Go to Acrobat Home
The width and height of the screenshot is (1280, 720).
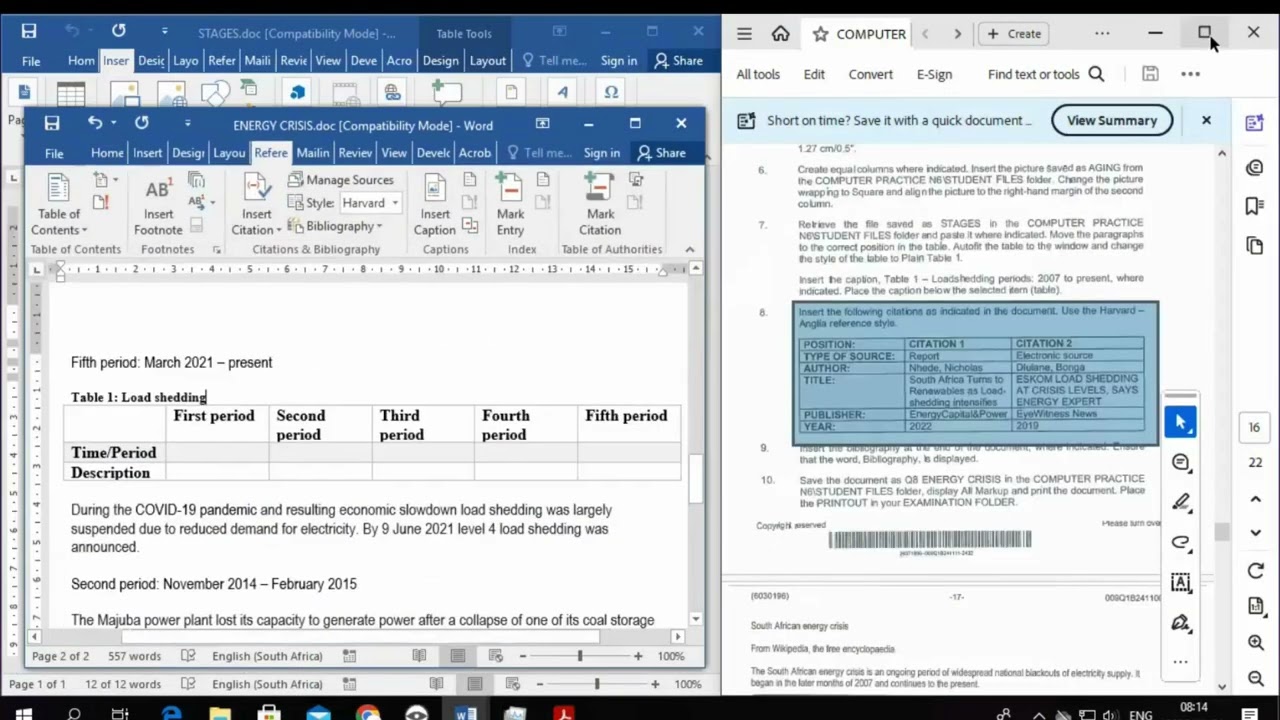click(x=781, y=34)
